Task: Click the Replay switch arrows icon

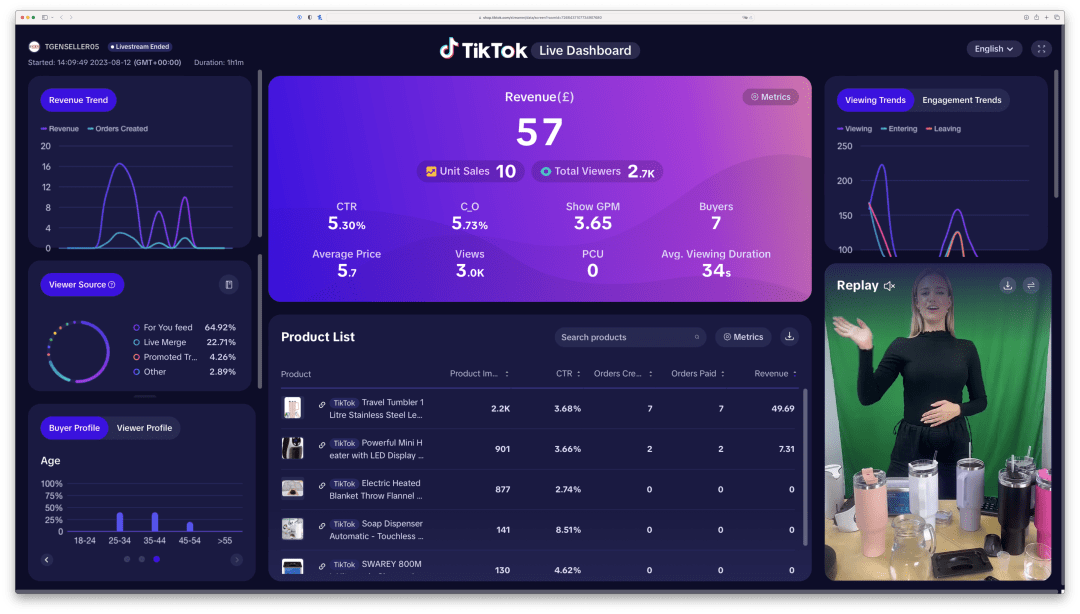Action: 1030,285
